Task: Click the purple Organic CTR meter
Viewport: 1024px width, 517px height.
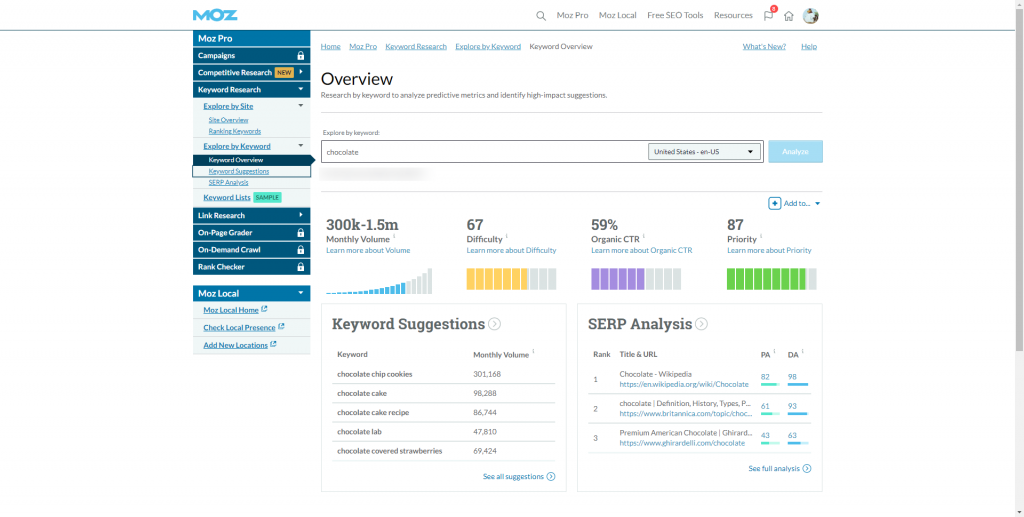Action: pos(636,279)
